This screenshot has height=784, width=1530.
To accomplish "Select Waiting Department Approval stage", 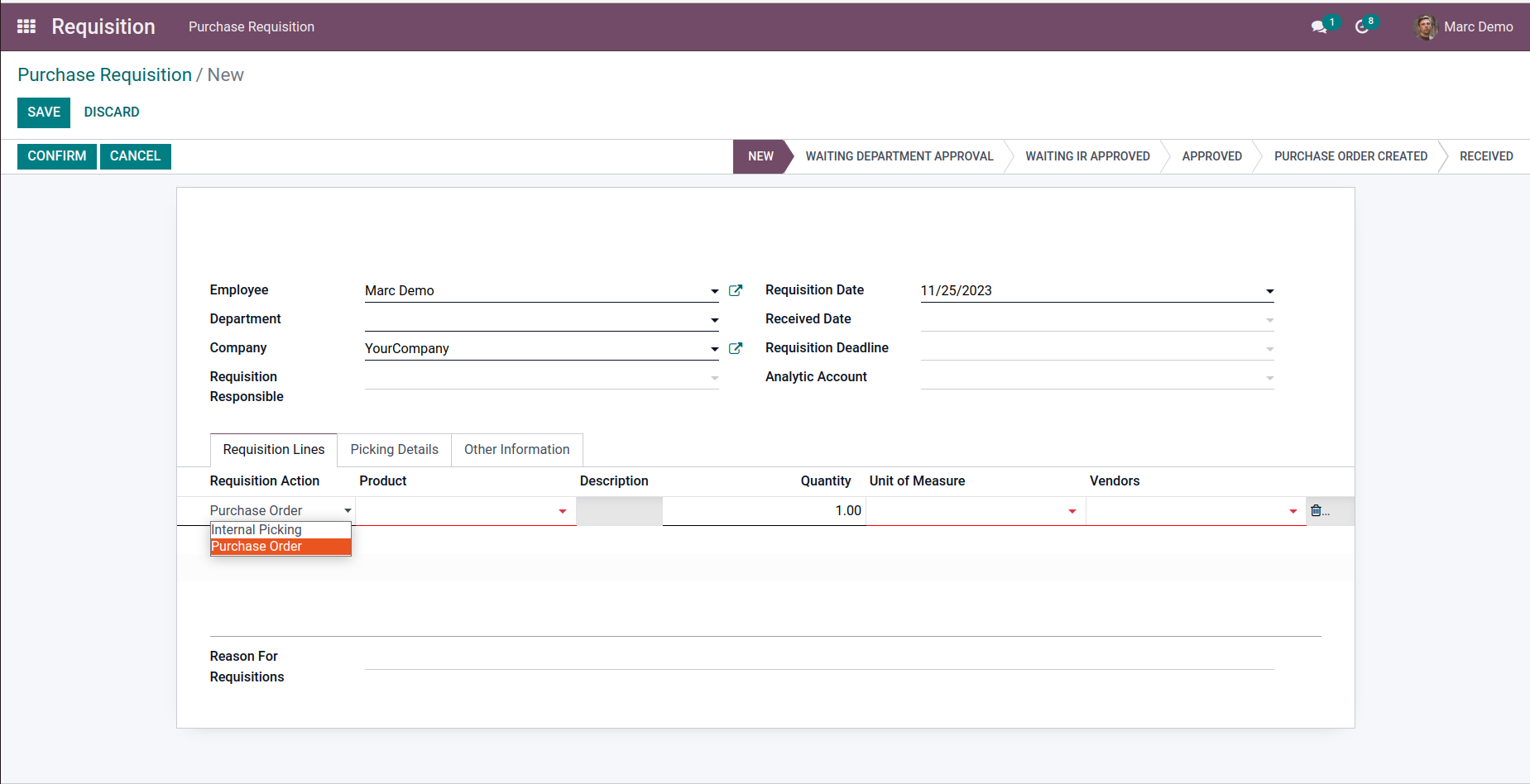I will tap(899, 156).
